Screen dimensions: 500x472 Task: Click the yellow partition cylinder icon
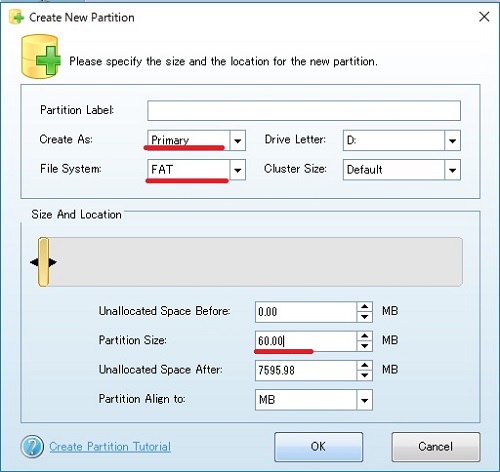(41, 56)
